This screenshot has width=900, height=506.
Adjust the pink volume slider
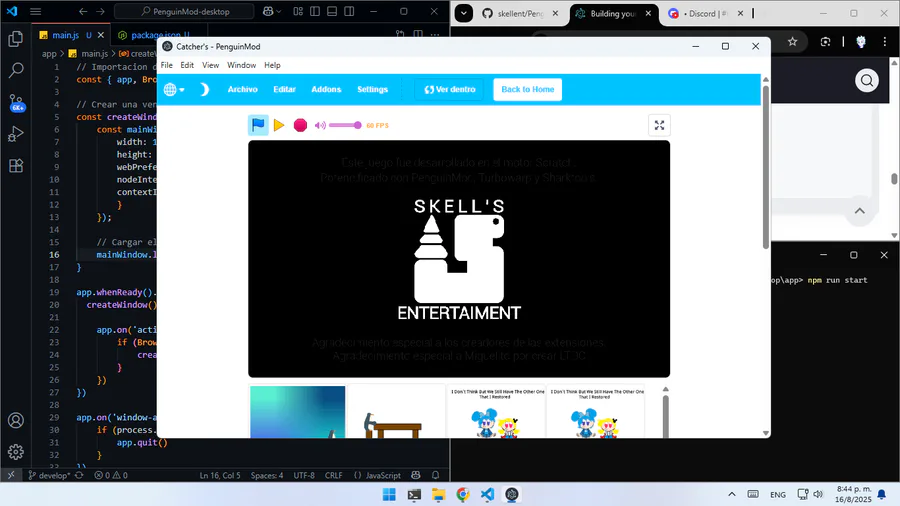tap(345, 125)
